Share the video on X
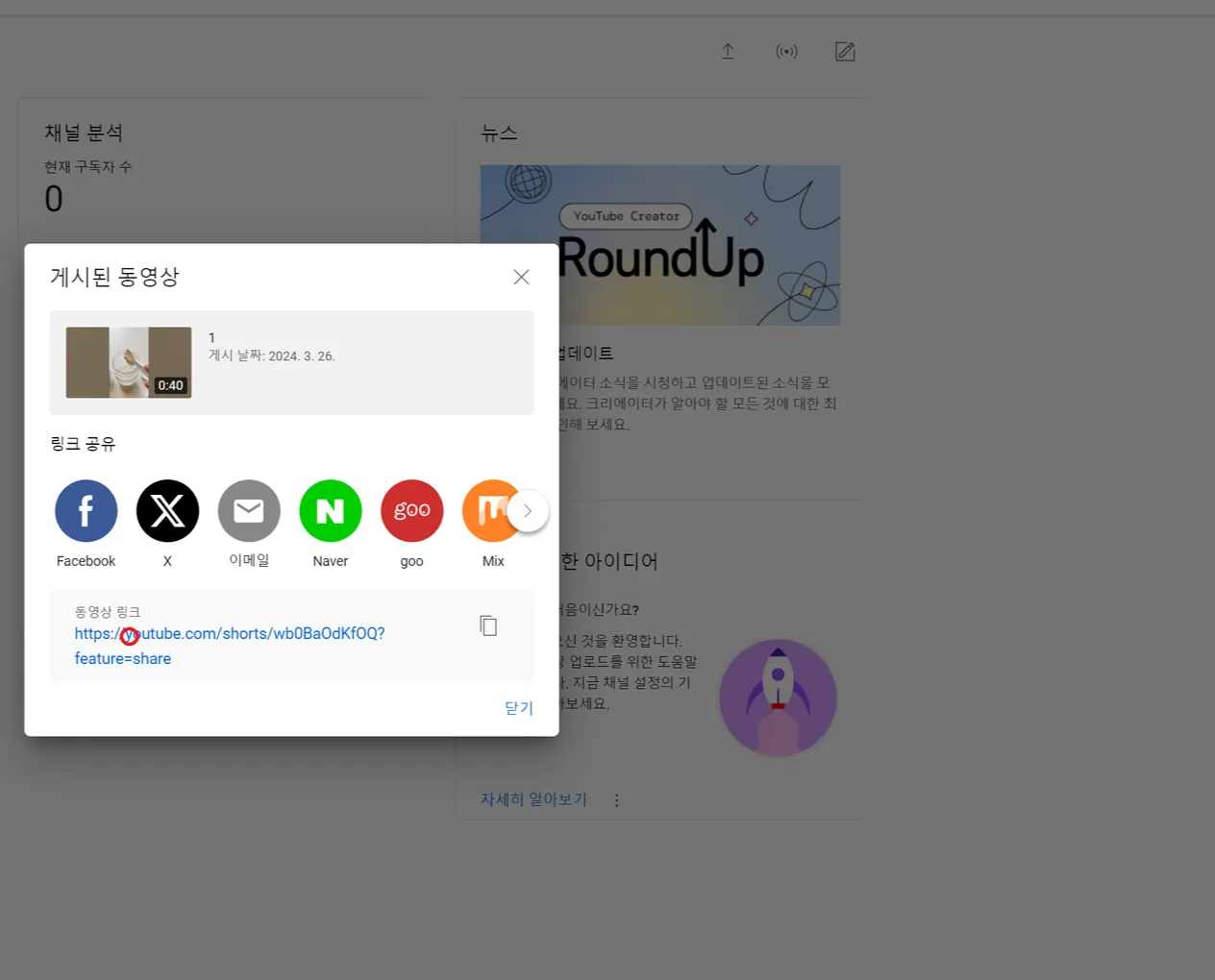The image size is (1215, 980). click(x=167, y=510)
